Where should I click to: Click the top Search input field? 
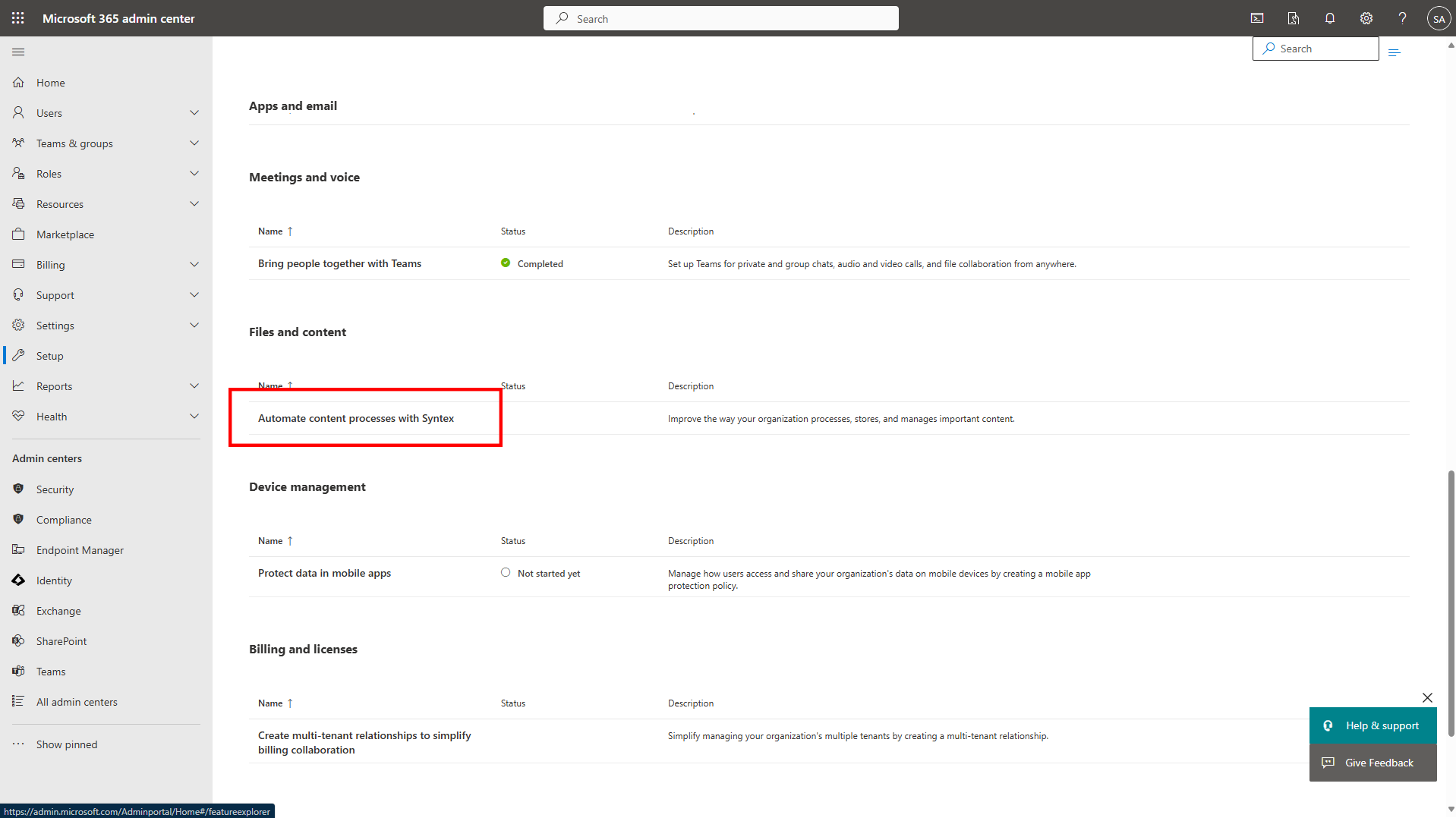720,17
